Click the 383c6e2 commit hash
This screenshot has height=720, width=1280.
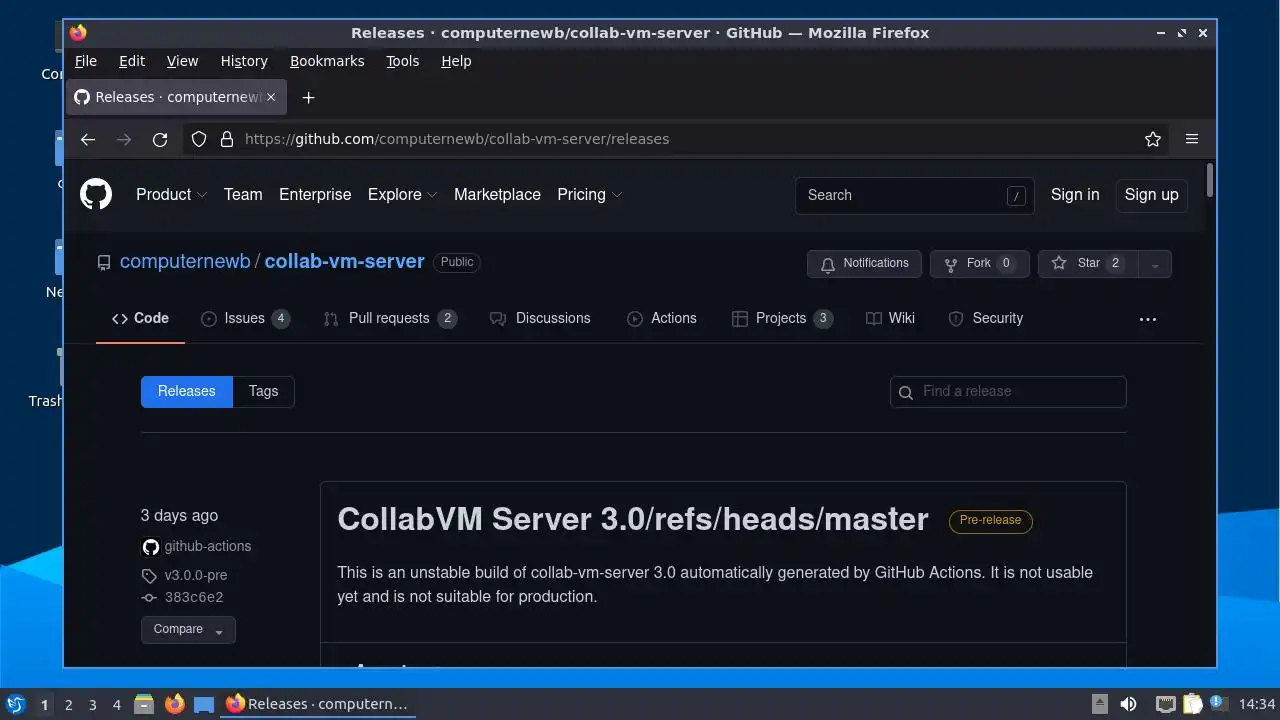click(194, 597)
